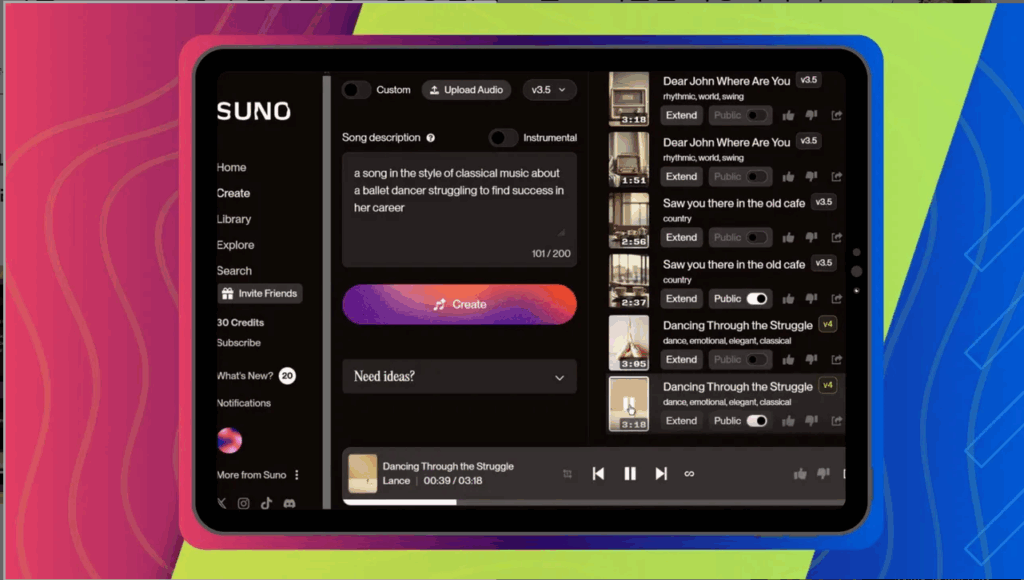Click the gradient Create button

(x=459, y=304)
